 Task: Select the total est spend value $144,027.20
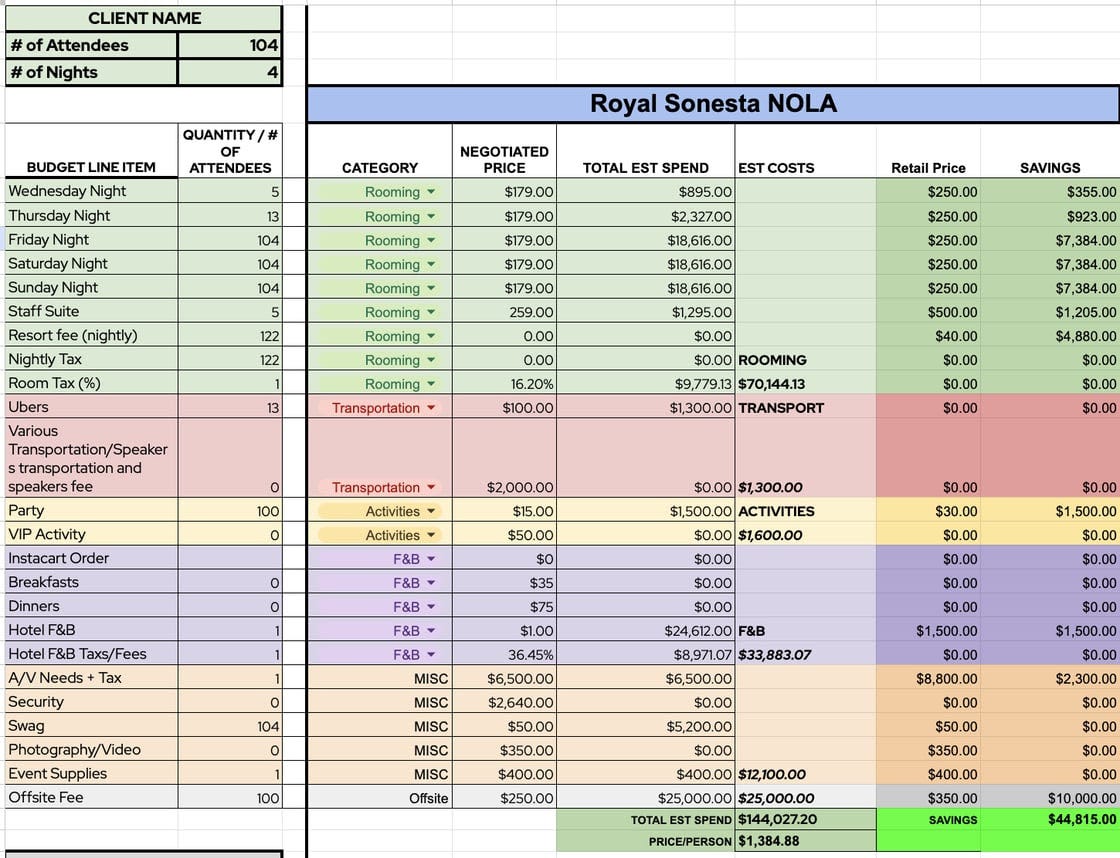[x=806, y=819]
